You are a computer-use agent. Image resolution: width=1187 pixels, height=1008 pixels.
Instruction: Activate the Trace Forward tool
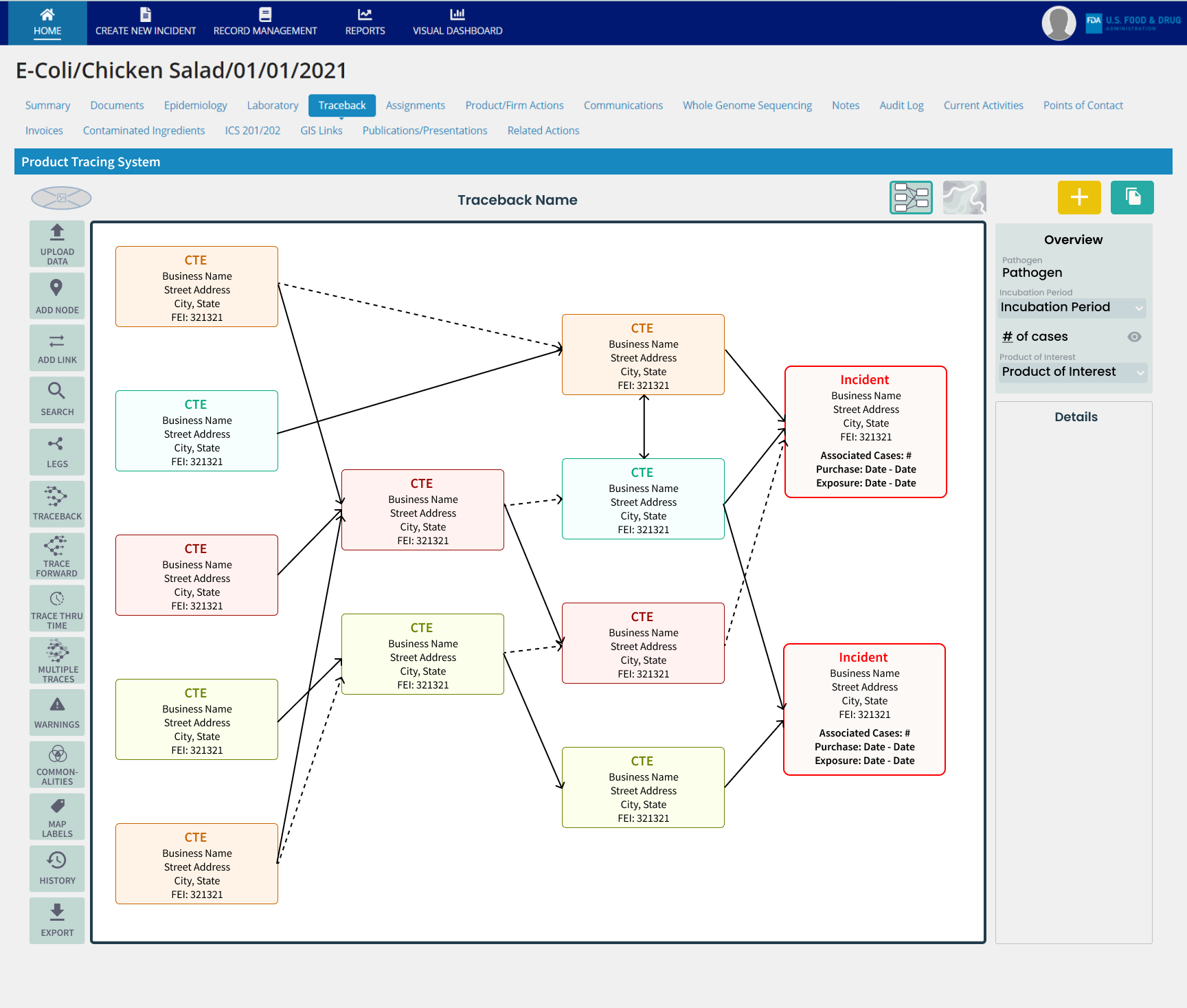click(57, 556)
